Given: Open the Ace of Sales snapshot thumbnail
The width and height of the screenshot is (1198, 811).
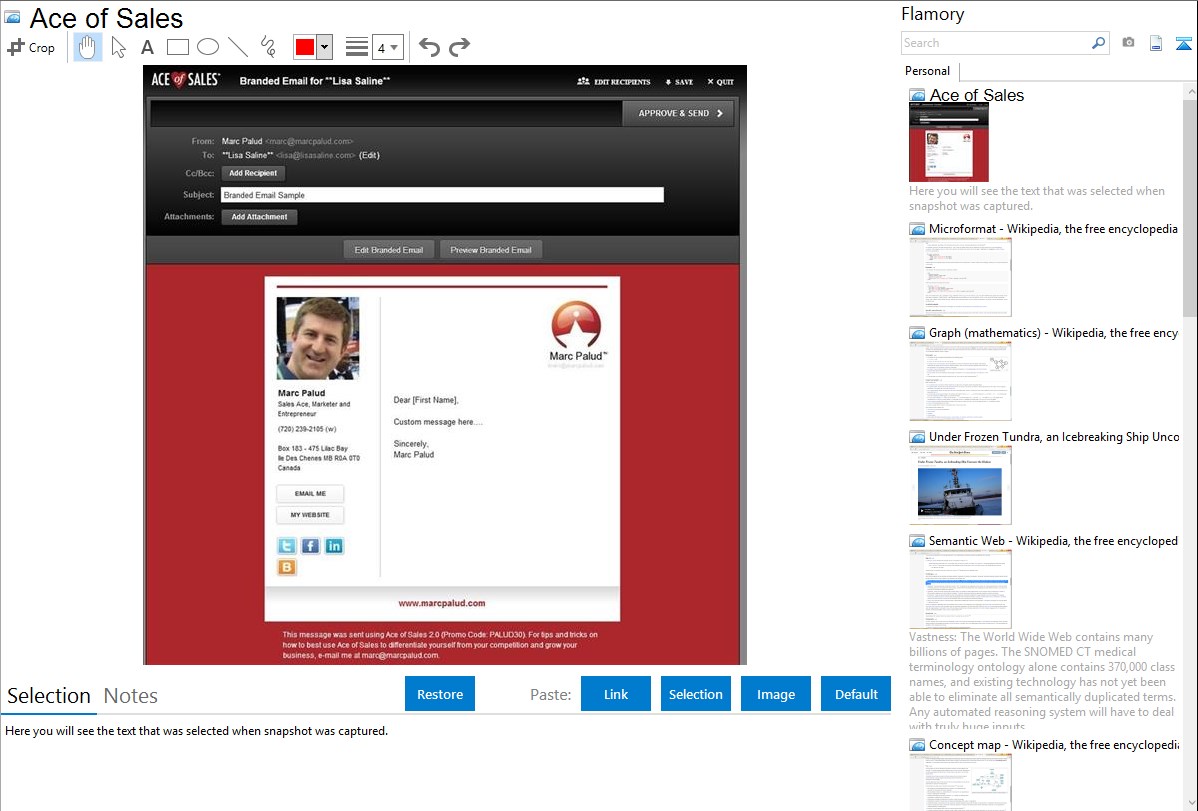Looking at the screenshot, I should tap(949, 143).
